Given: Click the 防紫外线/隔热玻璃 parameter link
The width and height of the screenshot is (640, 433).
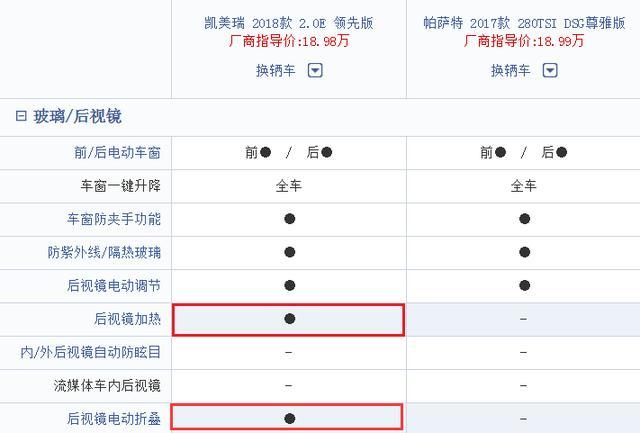Looking at the screenshot, I should click(x=104, y=252).
